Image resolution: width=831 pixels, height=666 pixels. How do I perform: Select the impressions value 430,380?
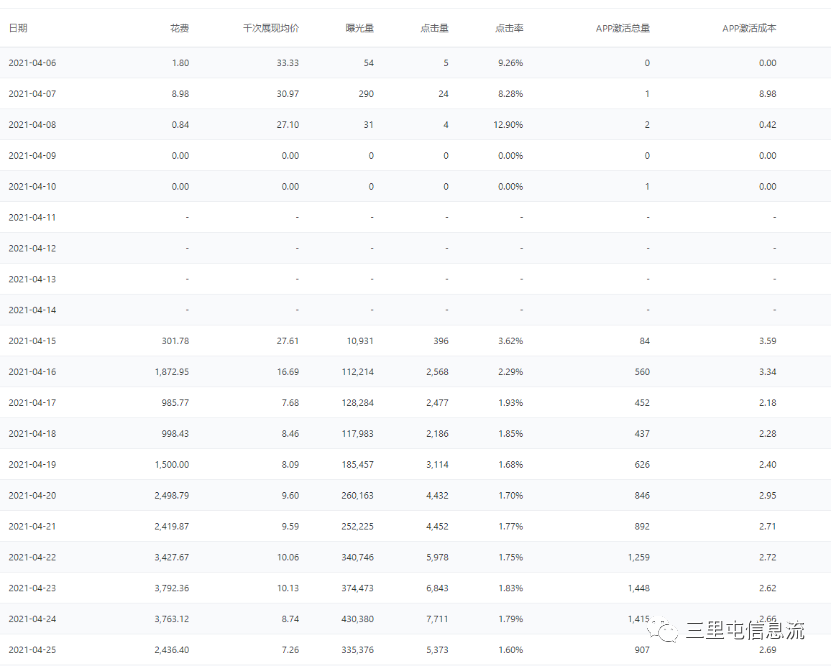351,619
